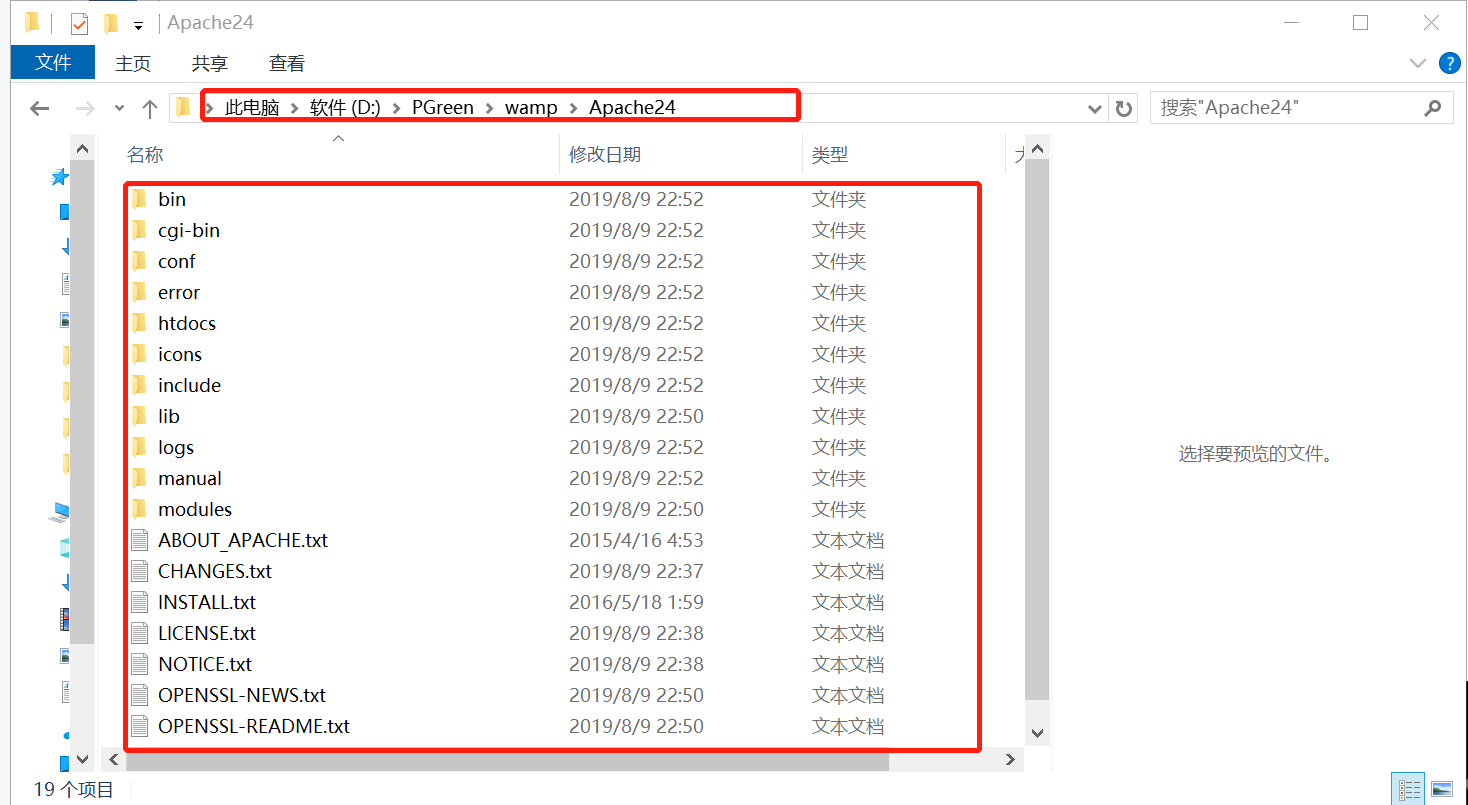Image resolution: width=1468 pixels, height=805 pixels.
Task: Click the file list vertical scrollbar
Action: pos(1037,430)
